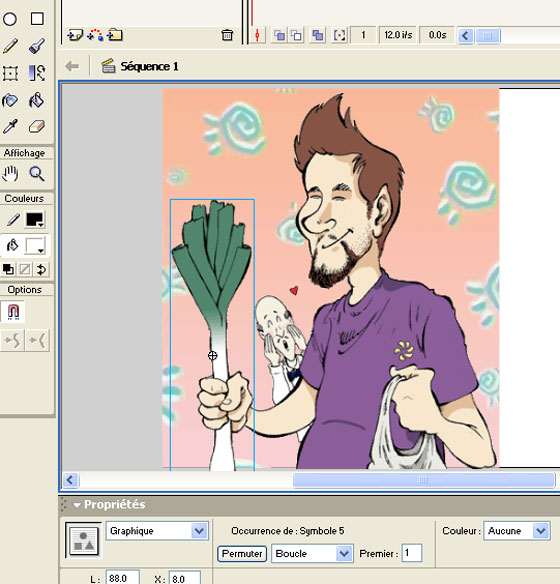Toggle the magnet snap to objects option

tap(13, 311)
